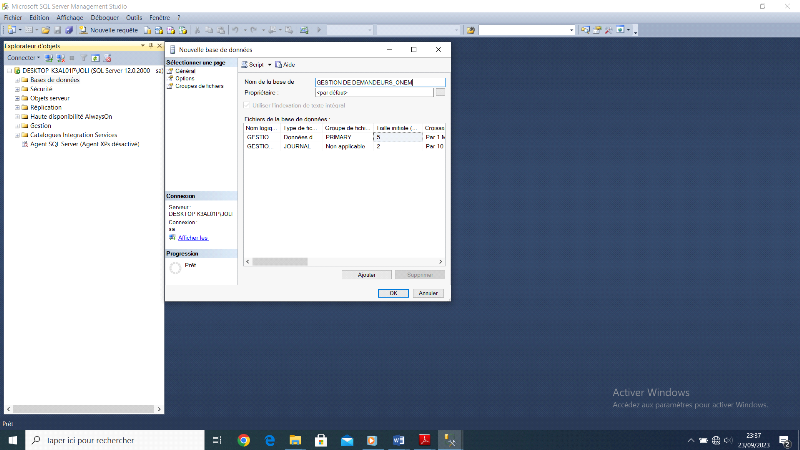Image resolution: width=800 pixels, height=450 pixels.
Task: Open the find combo box dropdown in the toolbar
Action: (571, 30)
